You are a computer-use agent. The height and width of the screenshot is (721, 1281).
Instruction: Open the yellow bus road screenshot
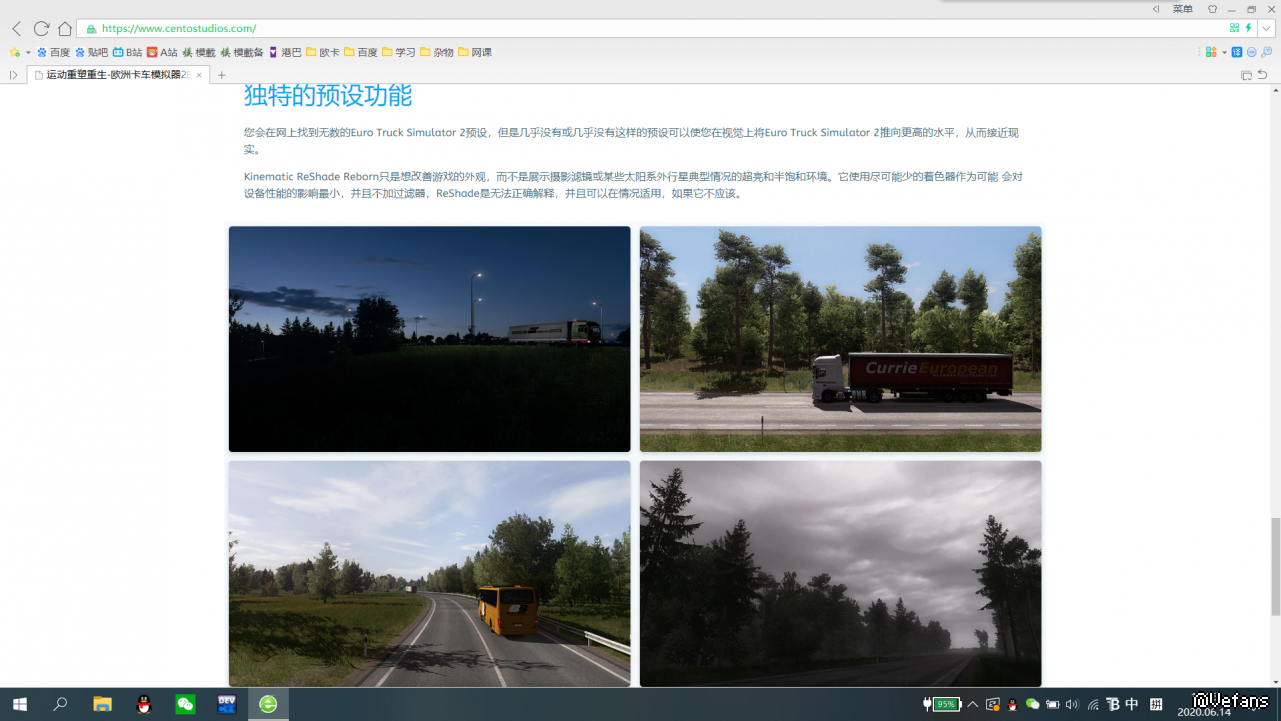pos(430,574)
